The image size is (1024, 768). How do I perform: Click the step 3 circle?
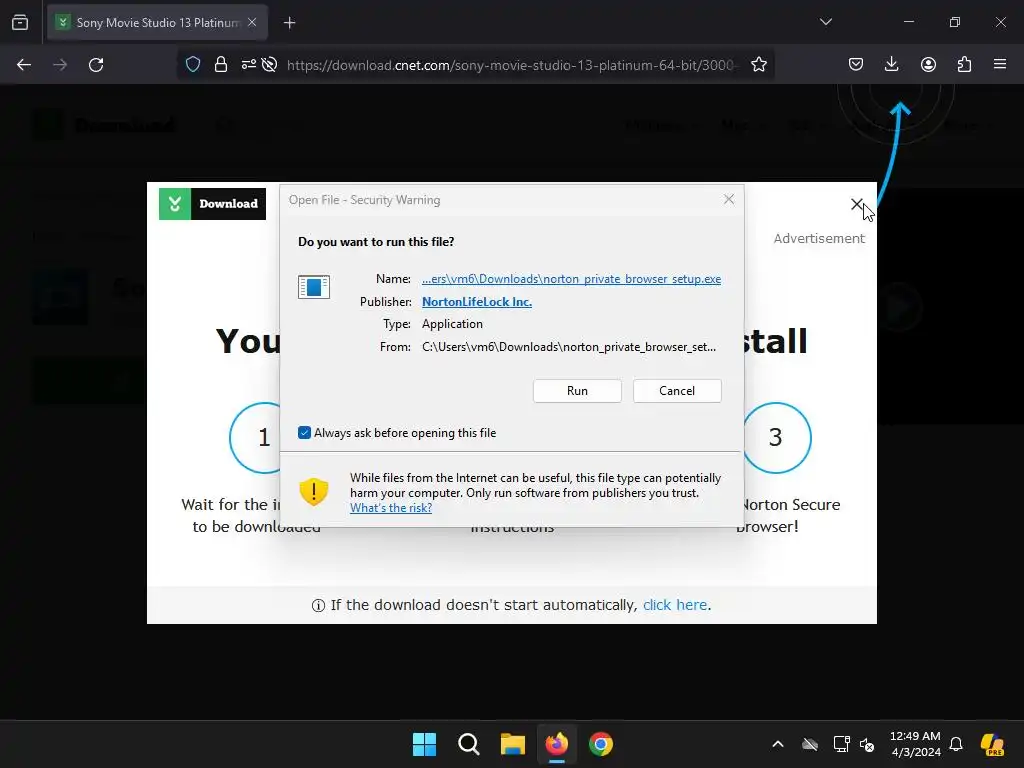coord(775,437)
